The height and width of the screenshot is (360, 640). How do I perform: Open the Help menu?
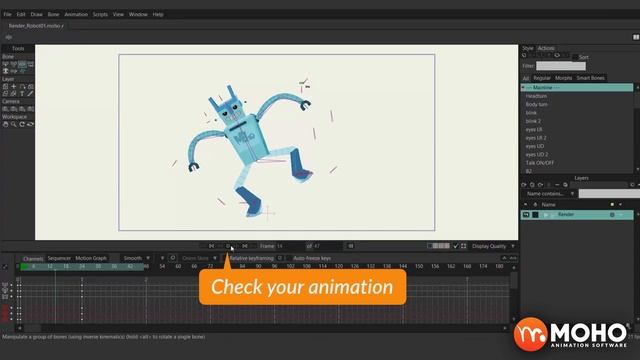tap(158, 14)
